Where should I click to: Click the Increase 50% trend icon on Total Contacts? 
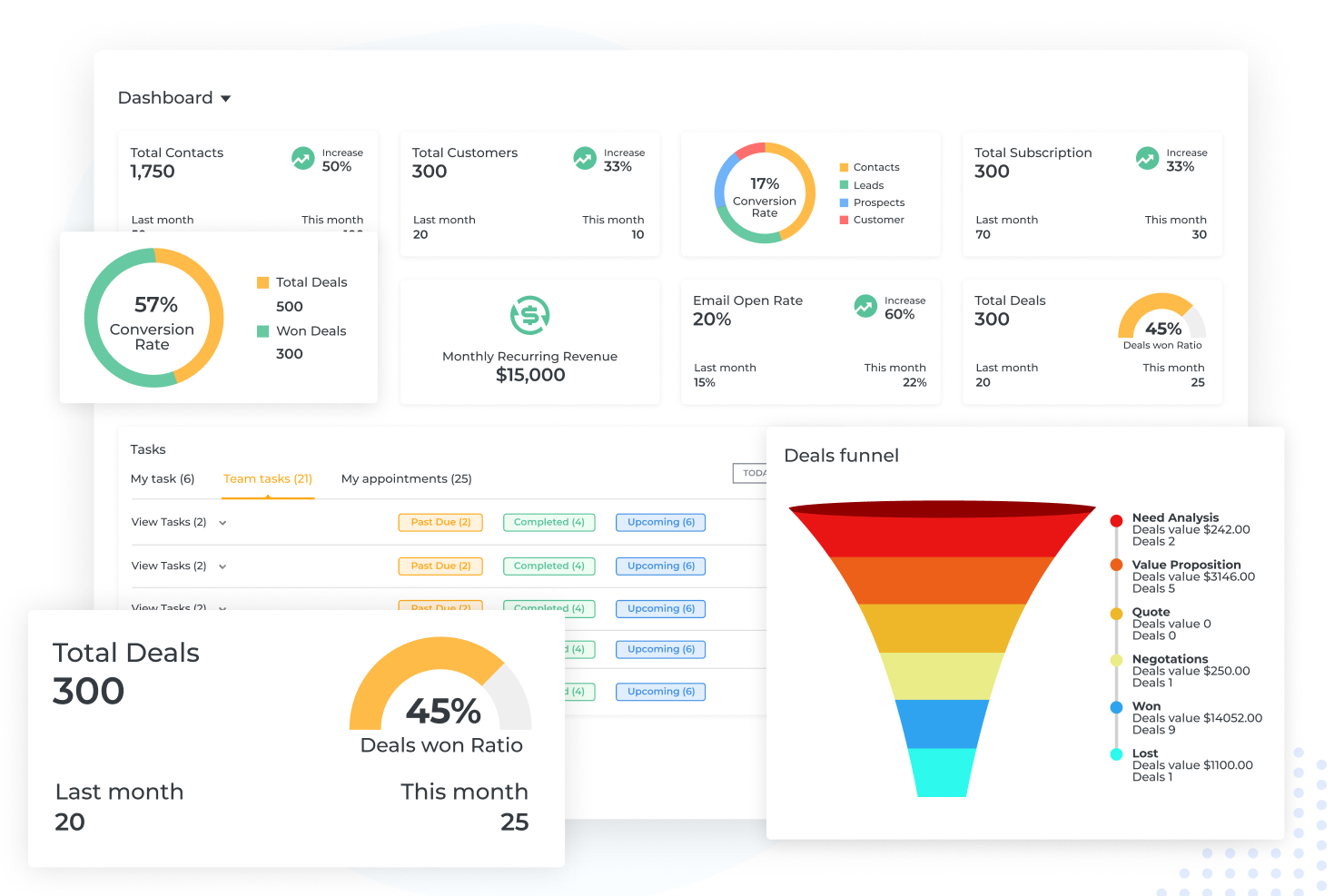(302, 158)
